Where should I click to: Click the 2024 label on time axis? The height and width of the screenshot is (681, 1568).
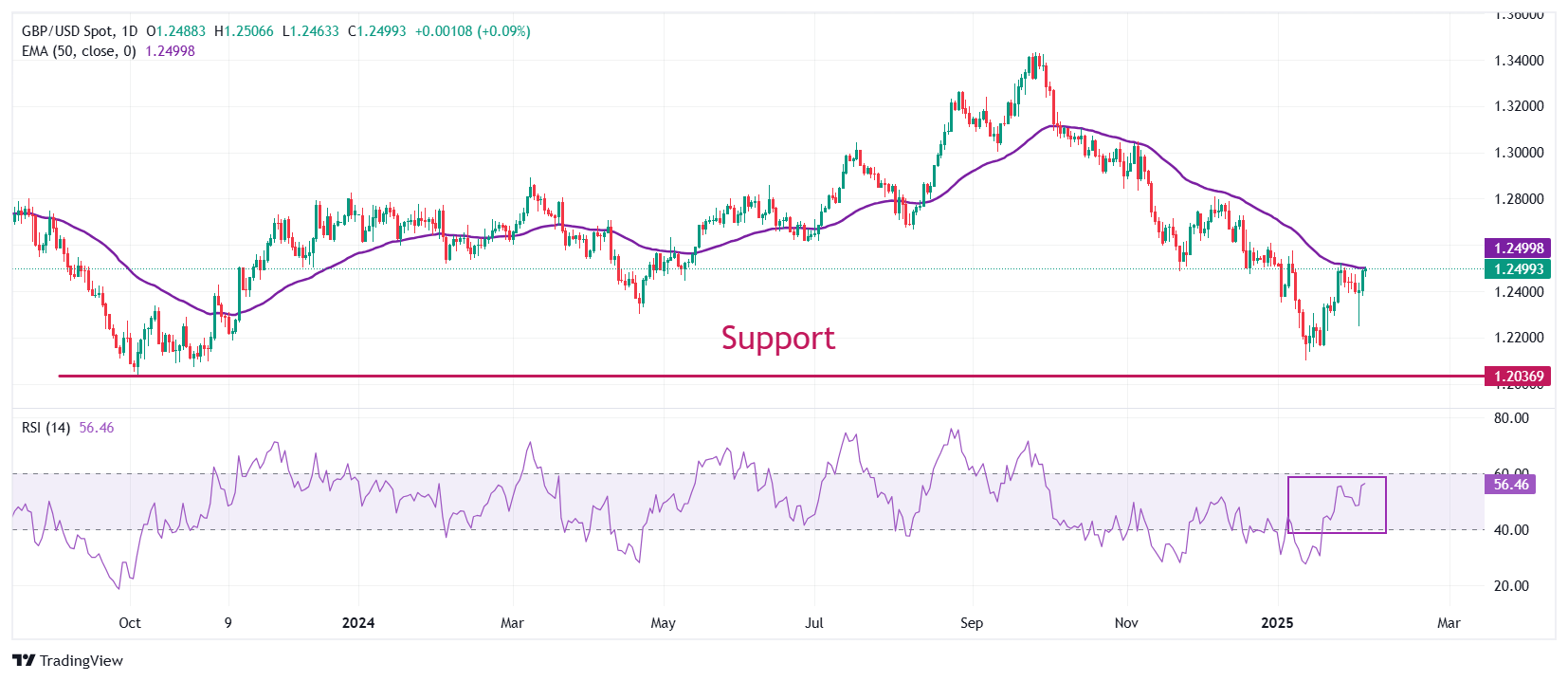tap(358, 623)
